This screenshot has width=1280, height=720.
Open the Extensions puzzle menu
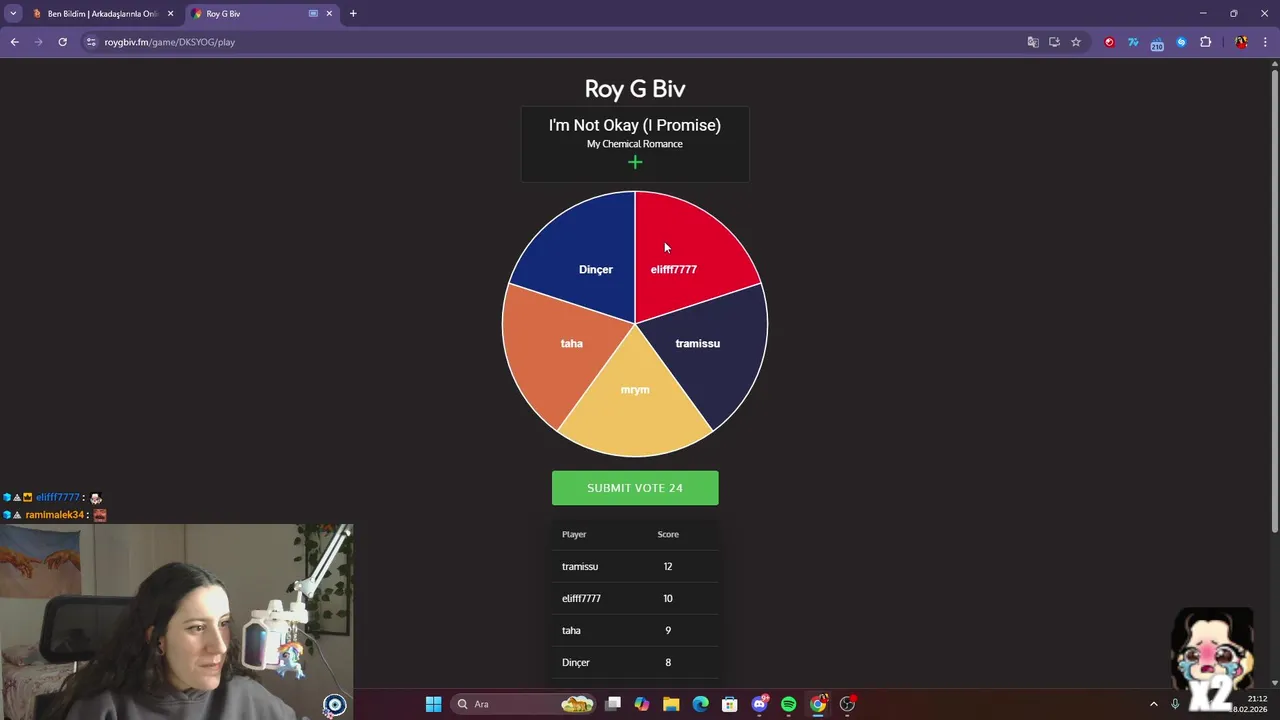point(1205,42)
